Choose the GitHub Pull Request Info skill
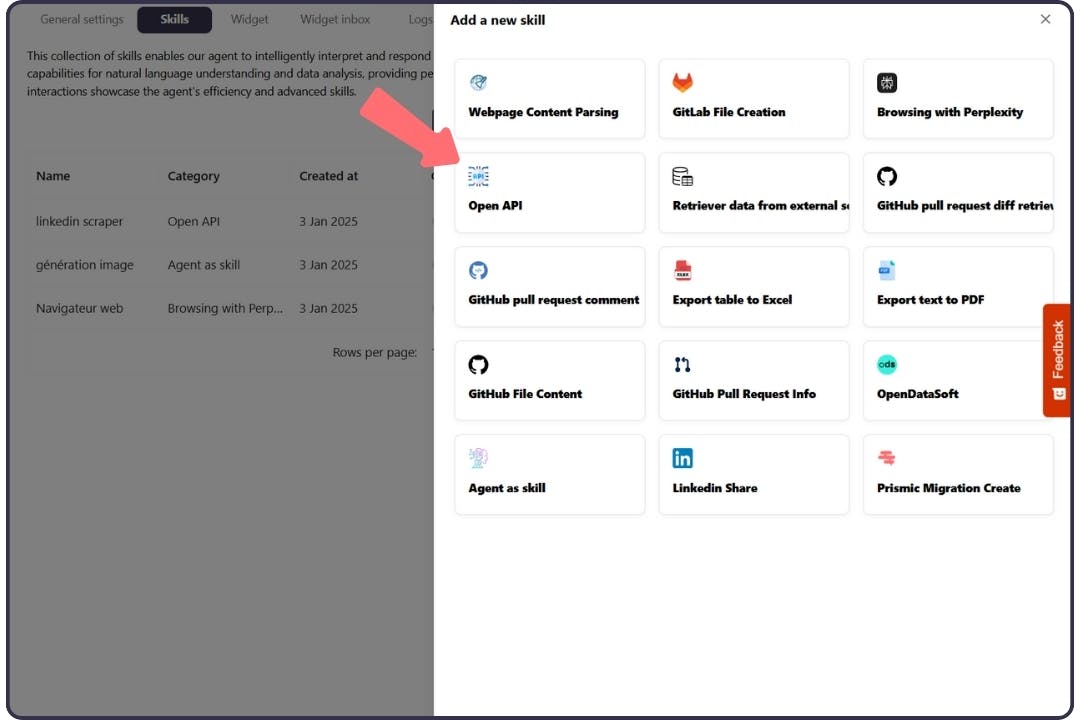Image resolution: width=1080 pixels, height=720 pixels. pos(754,380)
